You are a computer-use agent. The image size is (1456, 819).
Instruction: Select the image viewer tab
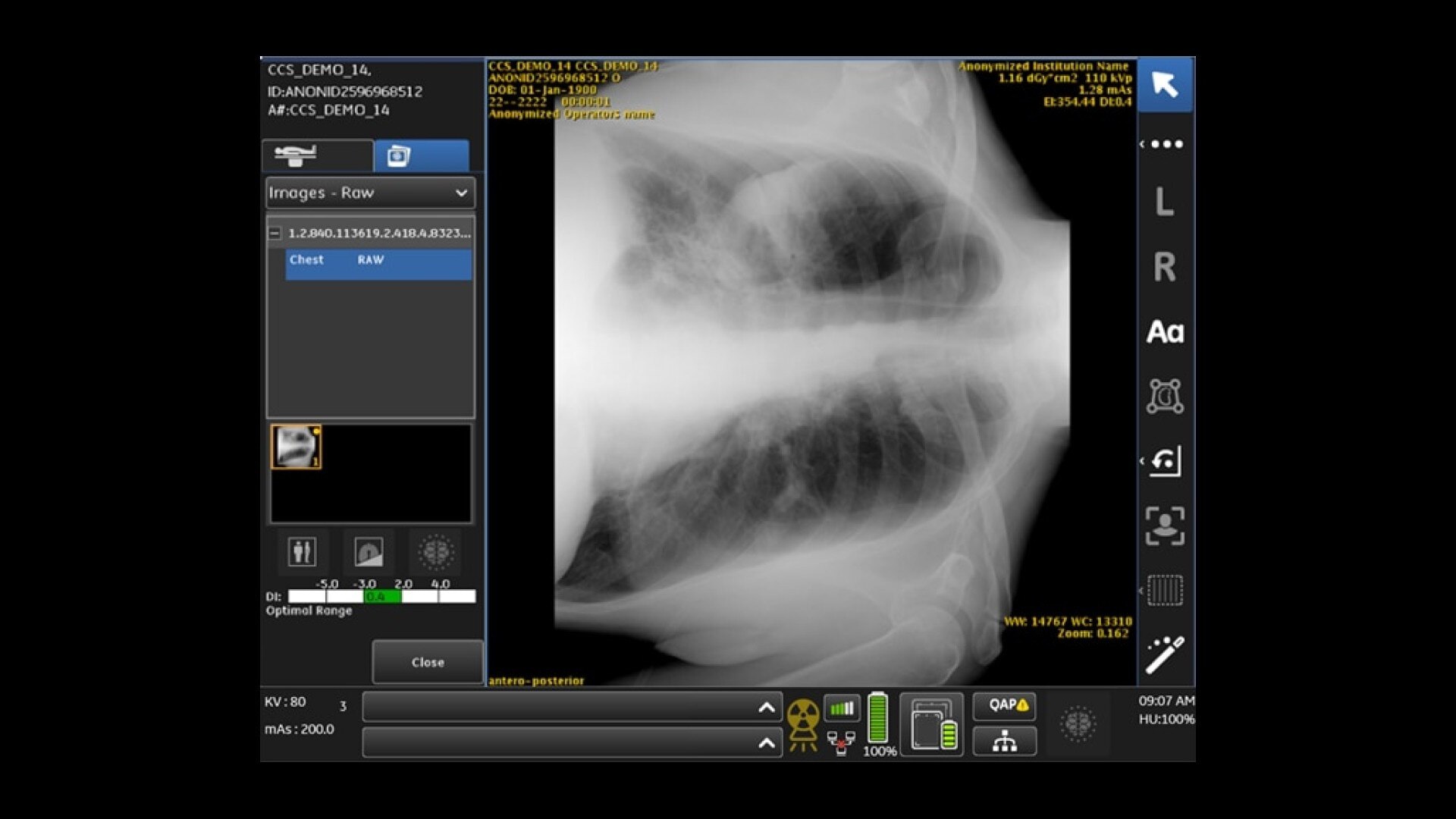[421, 155]
